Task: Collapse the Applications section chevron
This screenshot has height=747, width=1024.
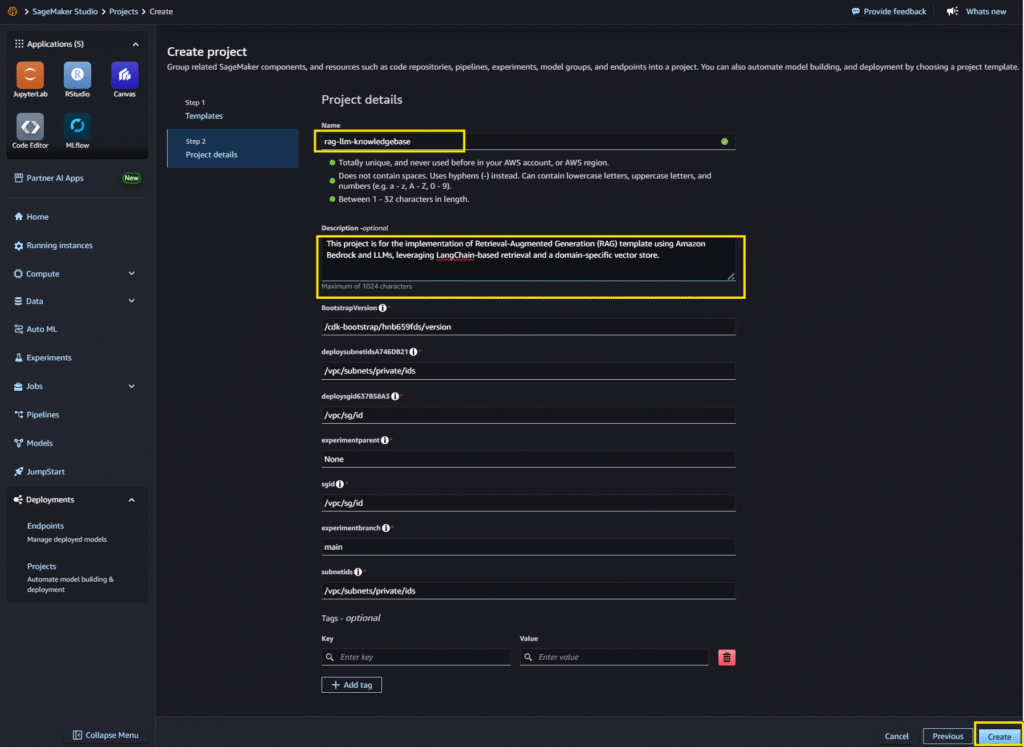Action: [135, 44]
